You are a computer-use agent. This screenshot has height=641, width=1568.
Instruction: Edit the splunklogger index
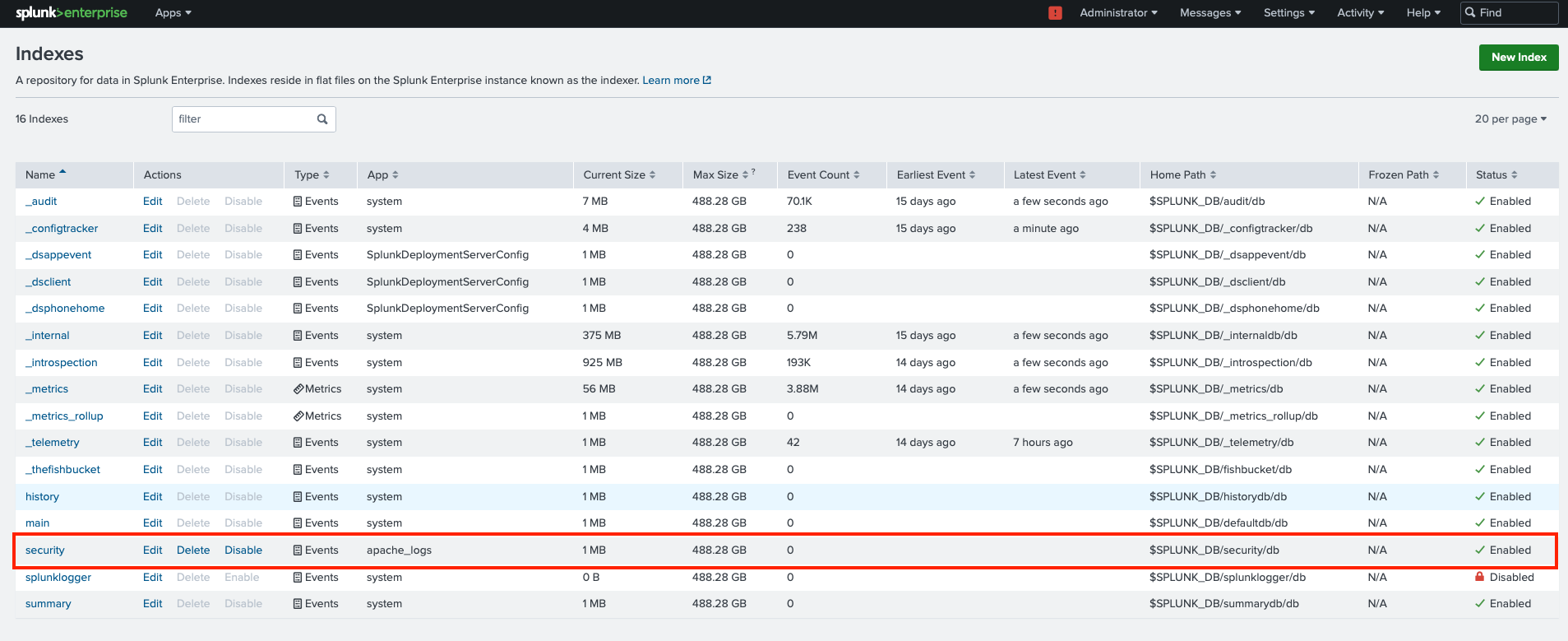tap(153, 578)
